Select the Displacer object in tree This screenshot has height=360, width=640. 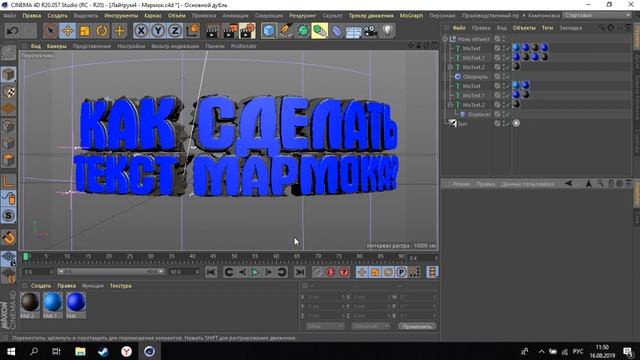pyautogui.click(x=479, y=114)
